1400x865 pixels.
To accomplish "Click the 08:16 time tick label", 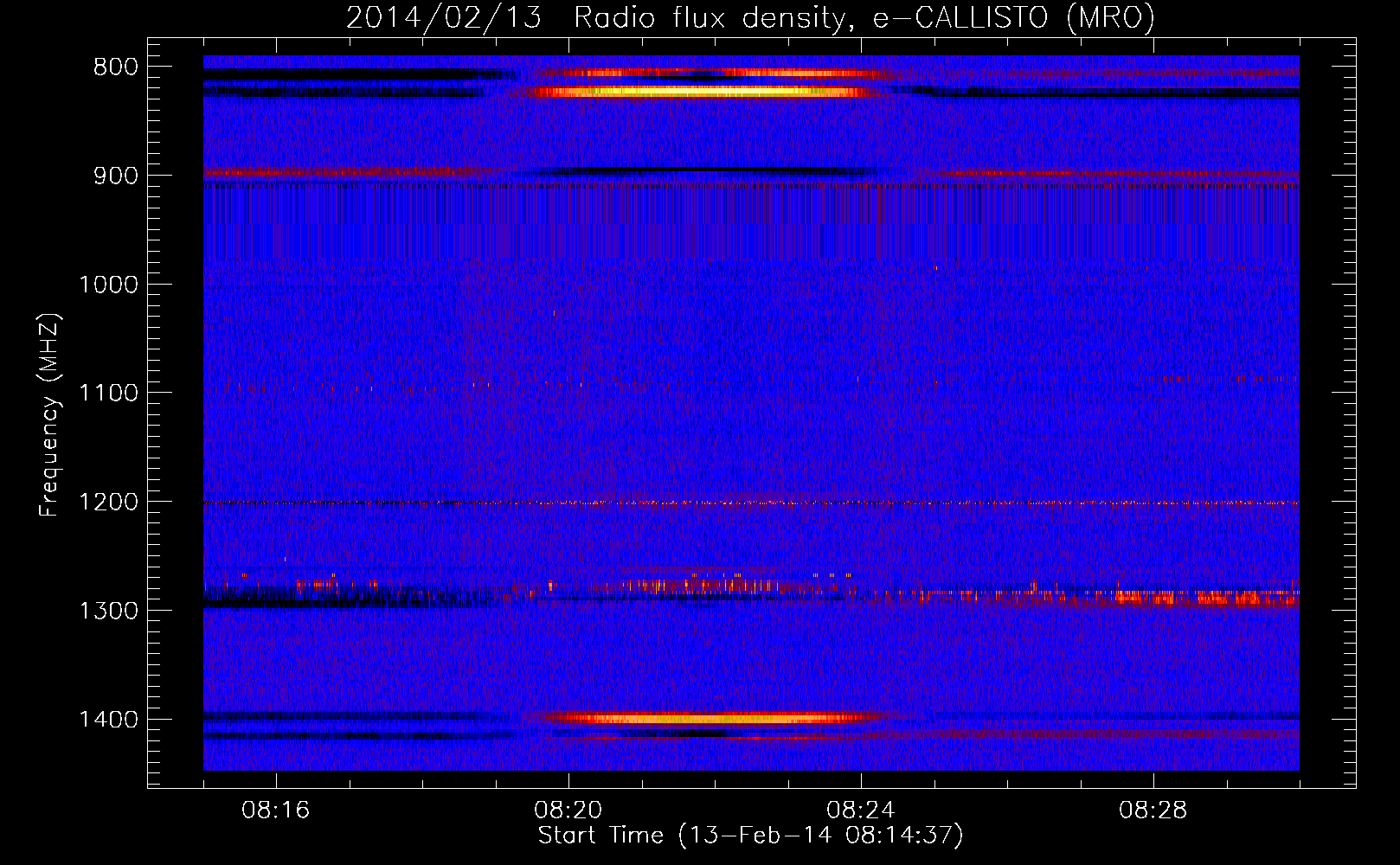I will tap(276, 811).
